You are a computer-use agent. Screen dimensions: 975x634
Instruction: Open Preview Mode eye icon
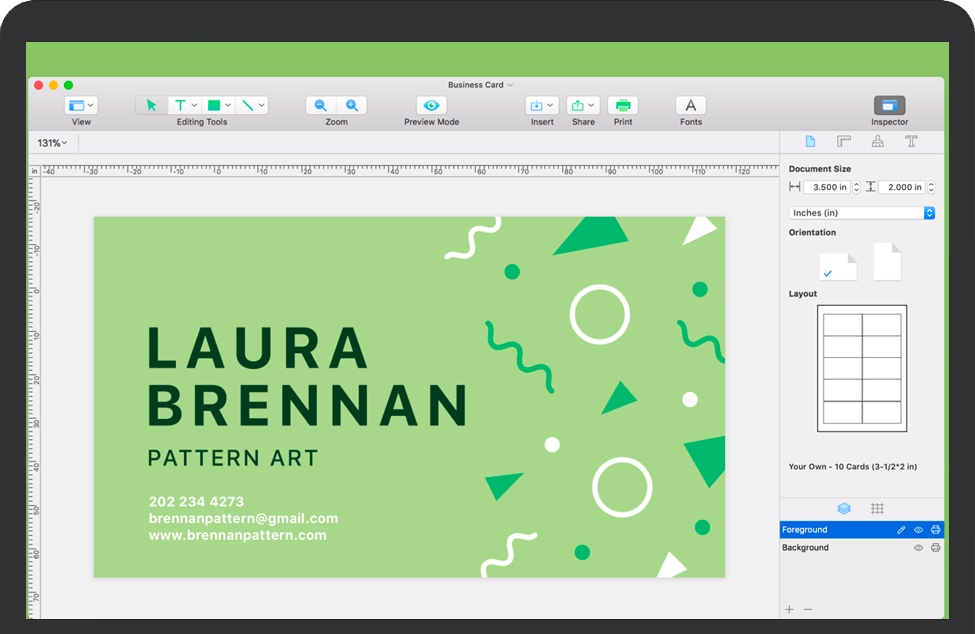coord(431,105)
